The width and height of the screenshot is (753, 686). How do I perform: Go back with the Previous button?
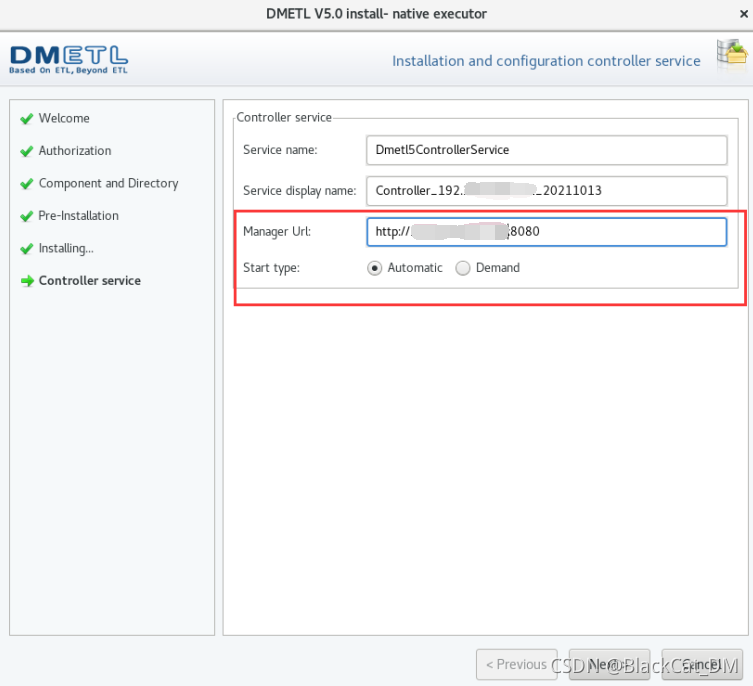(x=517, y=664)
